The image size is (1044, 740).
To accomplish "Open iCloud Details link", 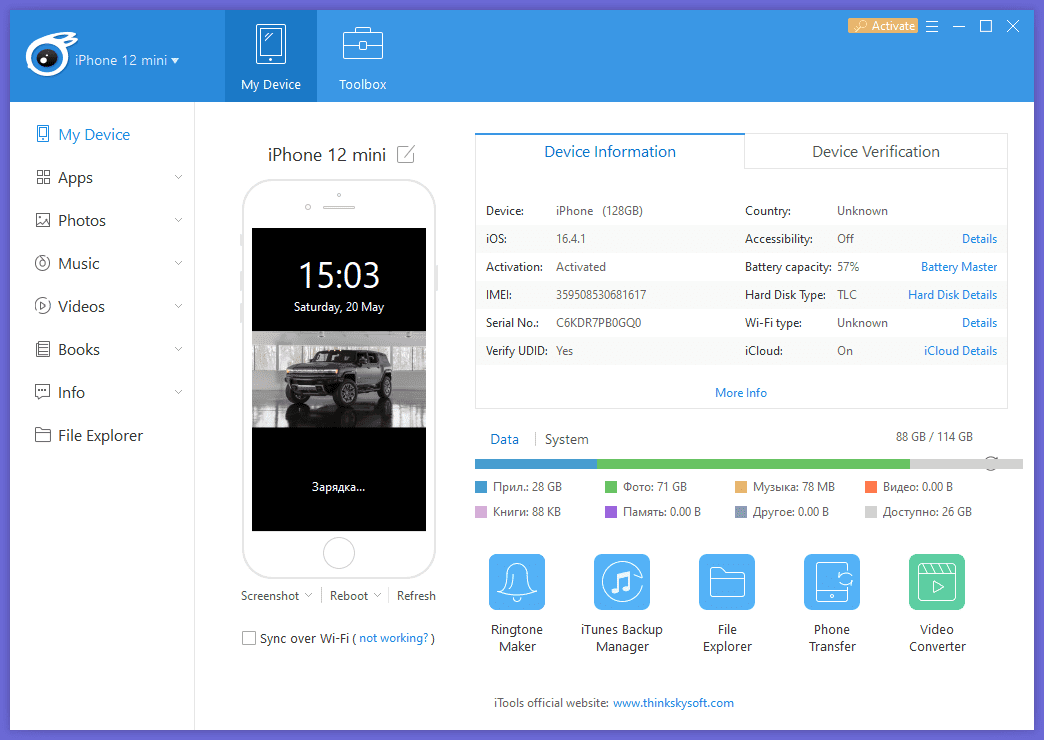I will coord(960,350).
